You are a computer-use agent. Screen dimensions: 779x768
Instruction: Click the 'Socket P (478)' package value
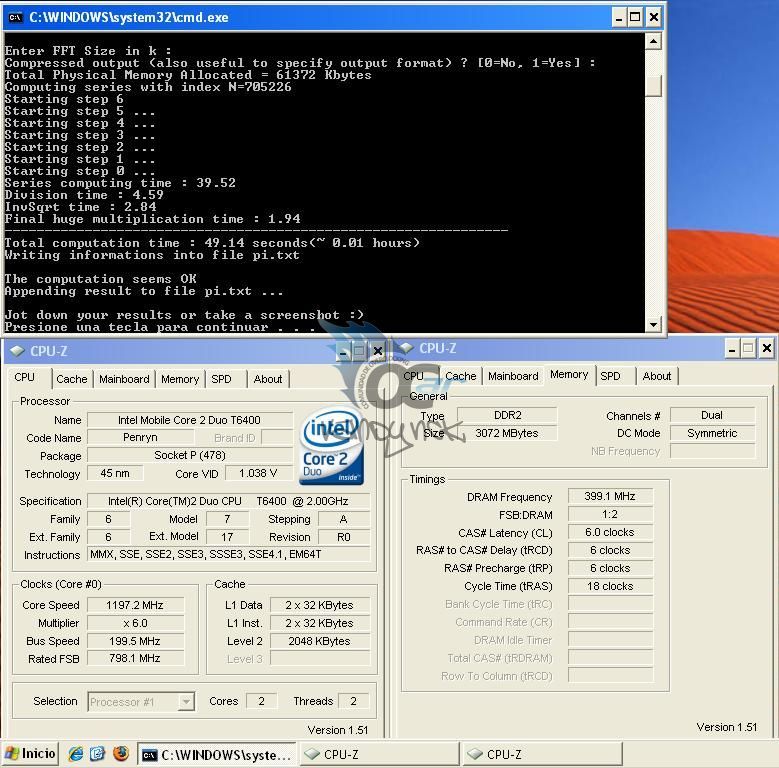click(190, 456)
